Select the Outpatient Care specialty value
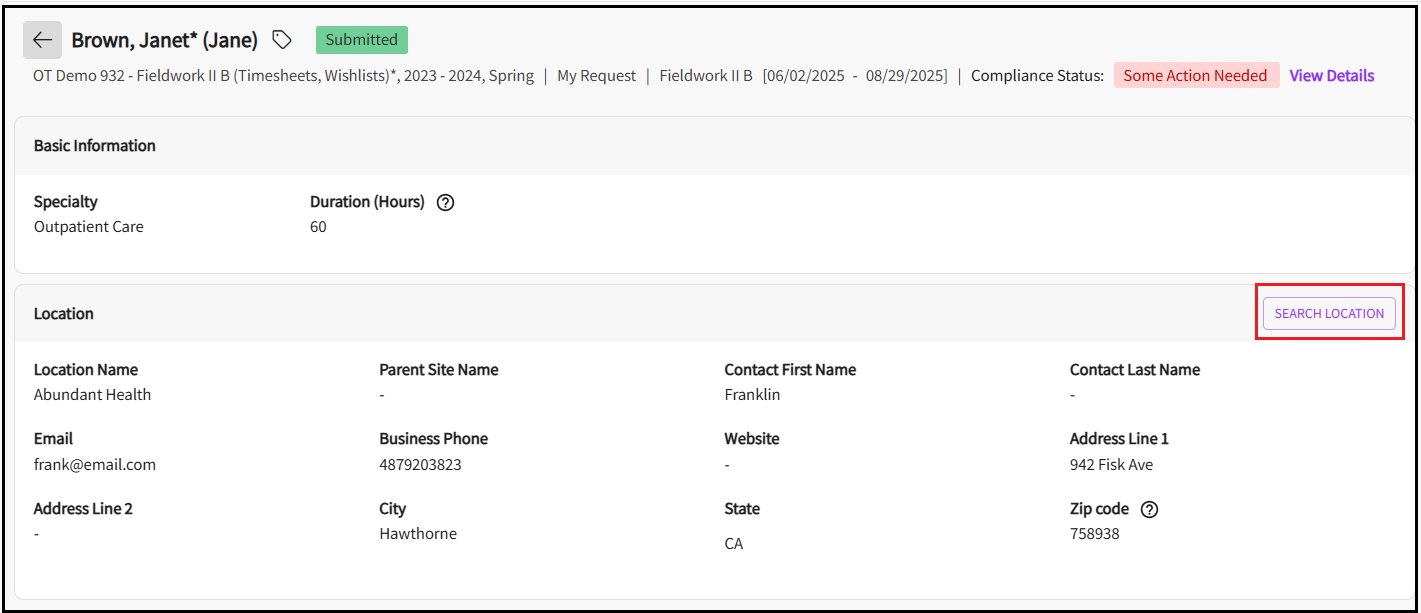 tap(89, 227)
